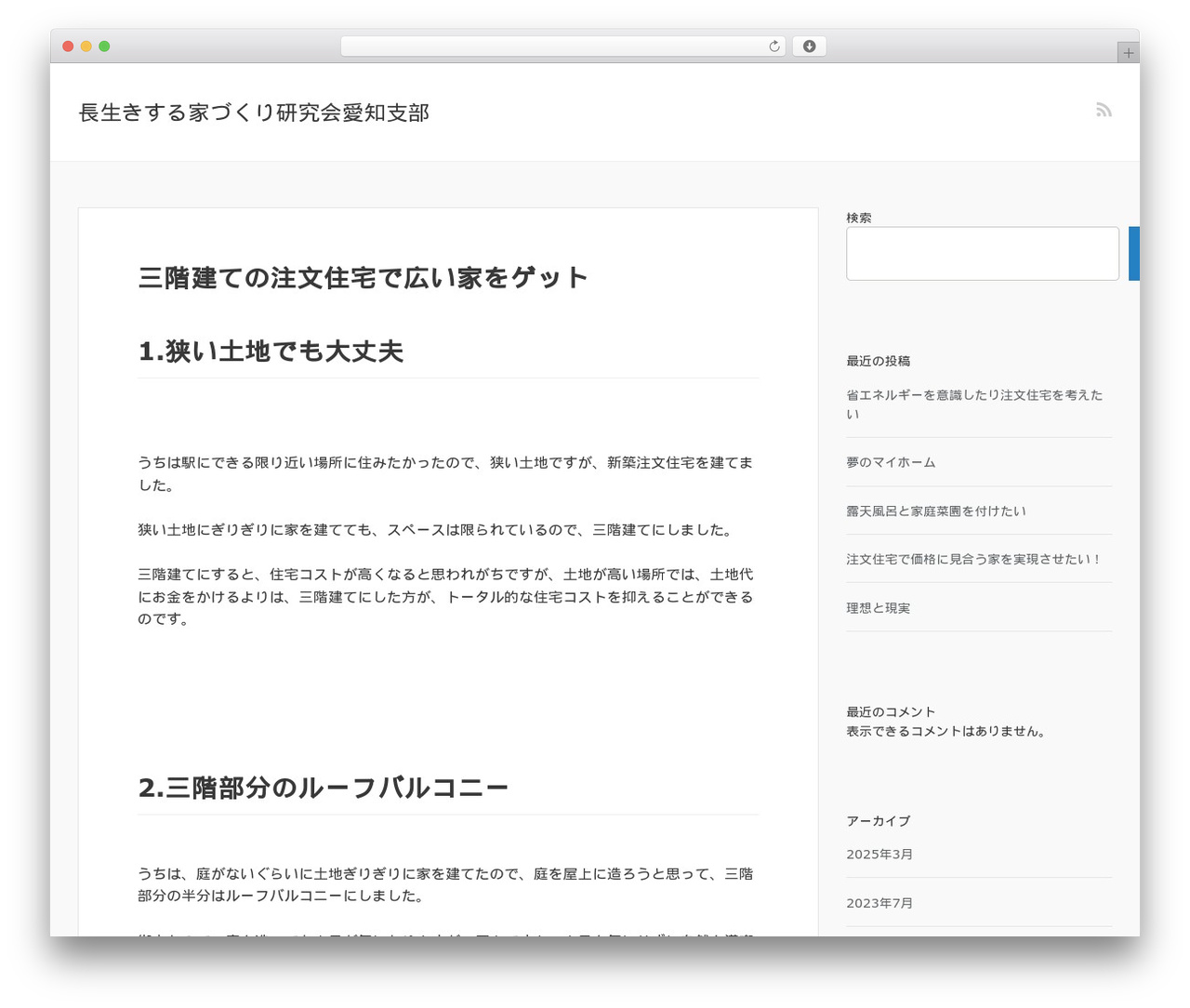
Task: Reload the page with the refresh icon
Action: tap(774, 46)
